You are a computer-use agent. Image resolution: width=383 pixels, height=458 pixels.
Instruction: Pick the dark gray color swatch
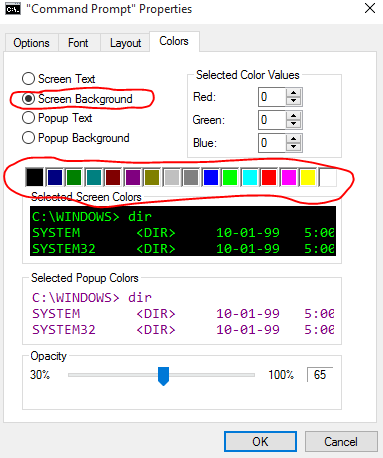(x=191, y=177)
